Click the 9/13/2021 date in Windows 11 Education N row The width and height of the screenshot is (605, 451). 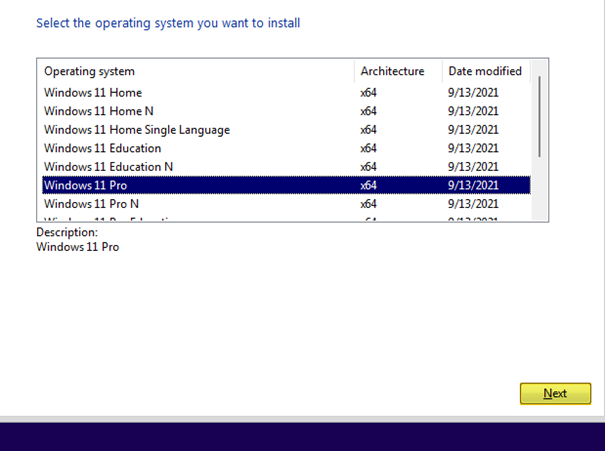tap(473, 167)
